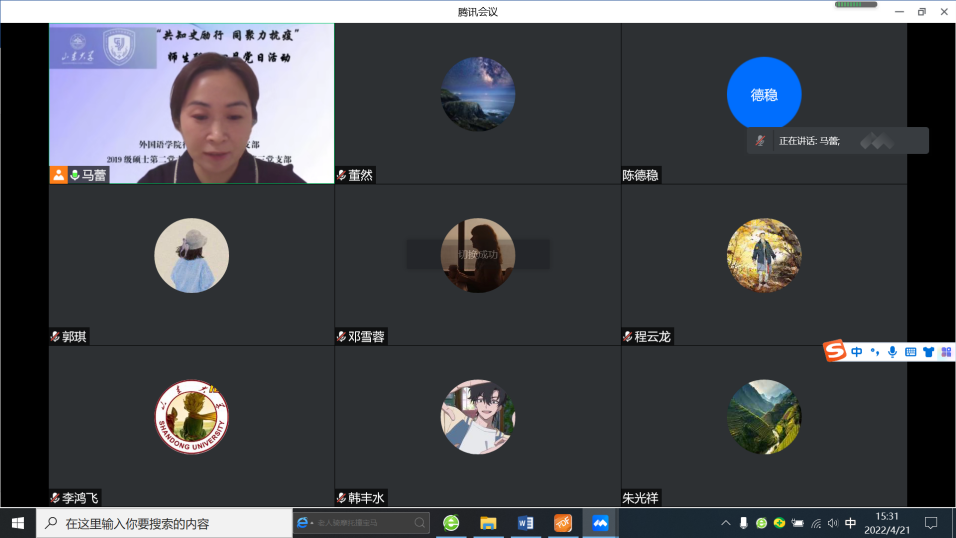This screenshot has height=538, width=956.
Task: Switch to Tencent Meeting in the taskbar
Action: pos(600,523)
